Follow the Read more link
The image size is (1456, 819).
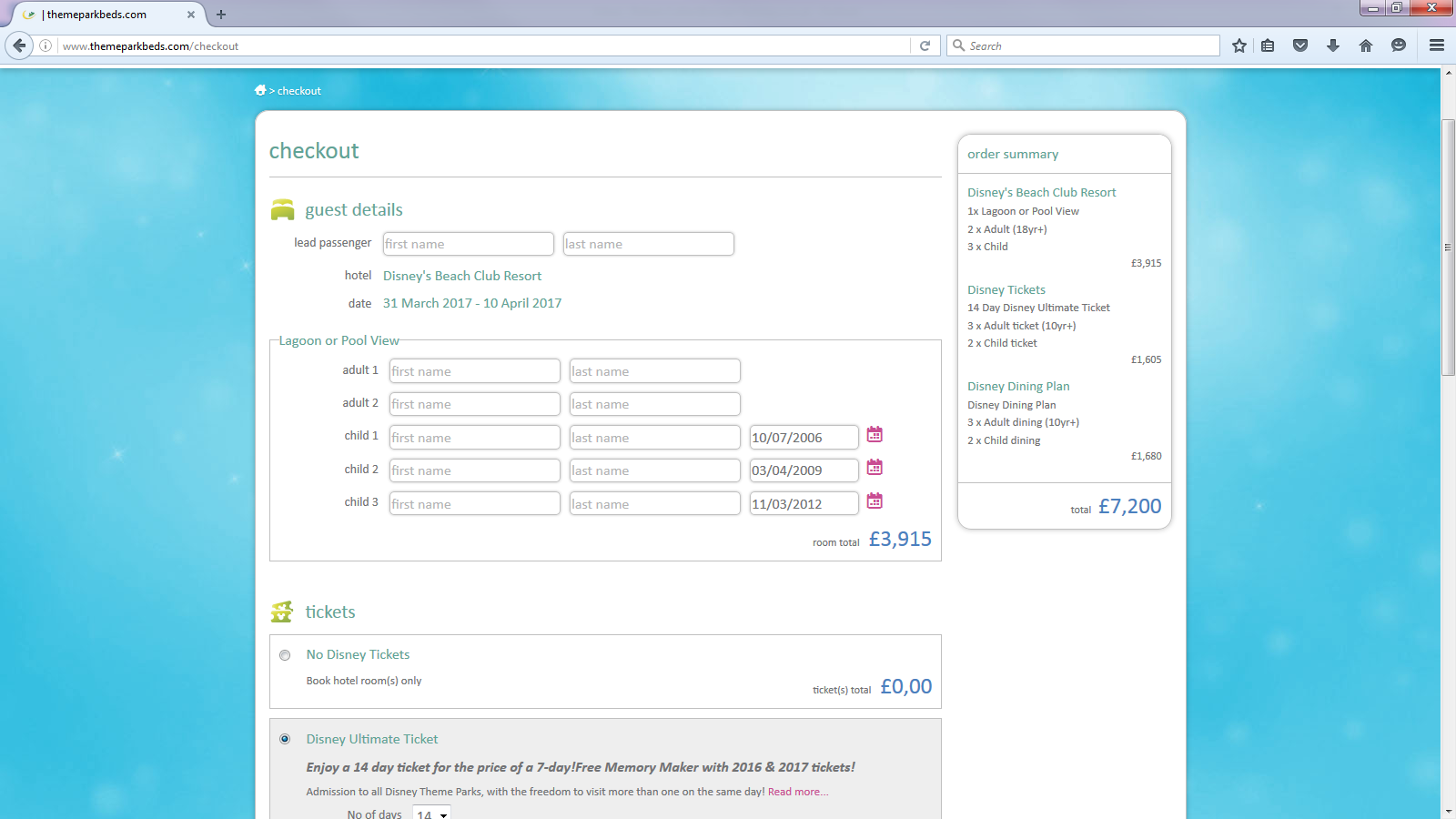pos(798,792)
